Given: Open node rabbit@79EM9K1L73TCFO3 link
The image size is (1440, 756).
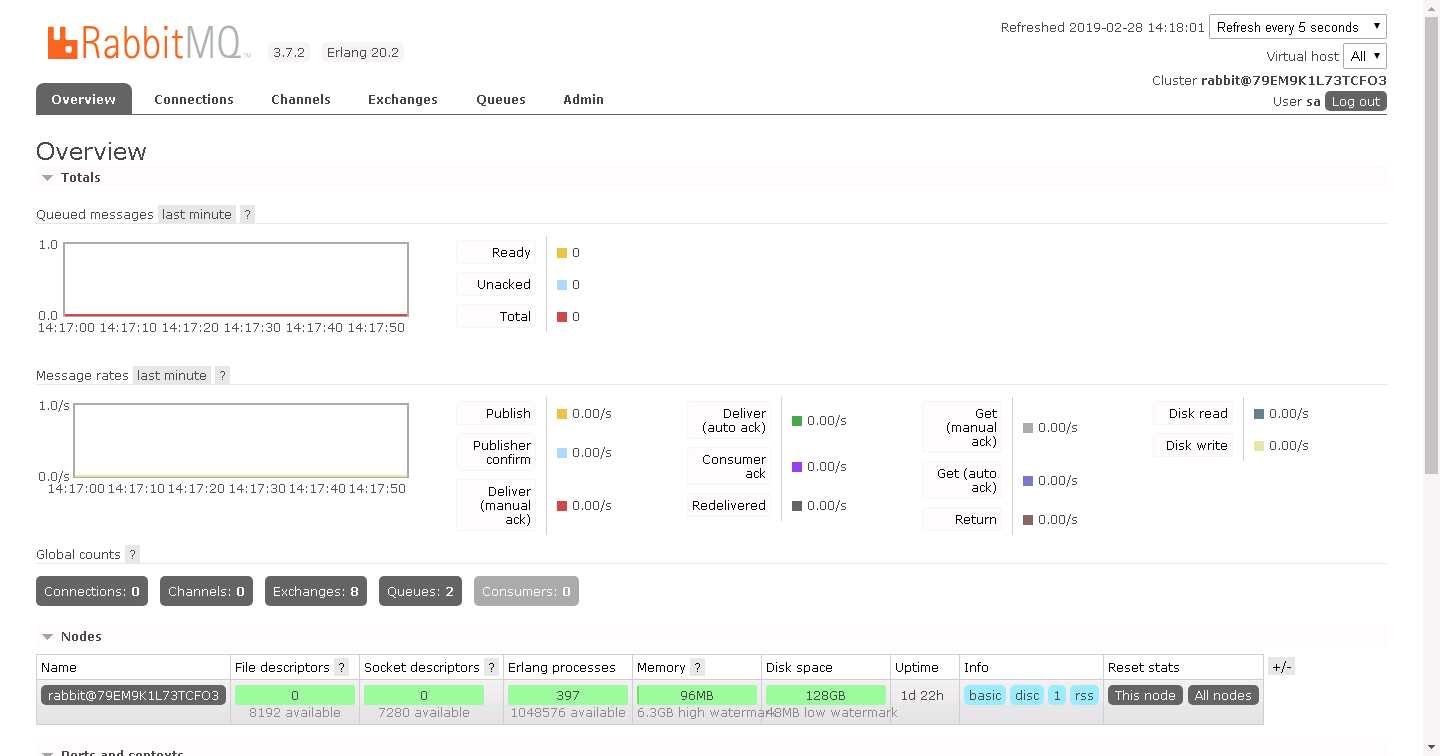Looking at the screenshot, I should pos(134,695).
